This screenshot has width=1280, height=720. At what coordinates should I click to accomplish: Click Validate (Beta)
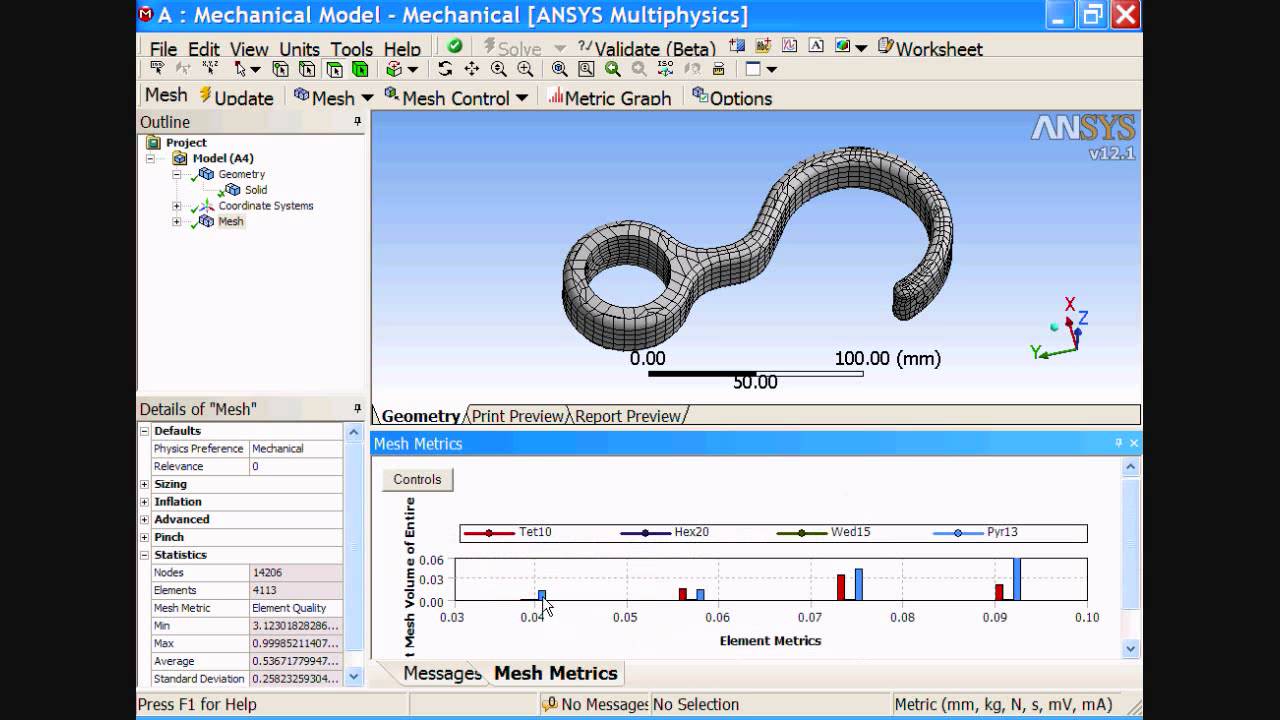click(647, 48)
